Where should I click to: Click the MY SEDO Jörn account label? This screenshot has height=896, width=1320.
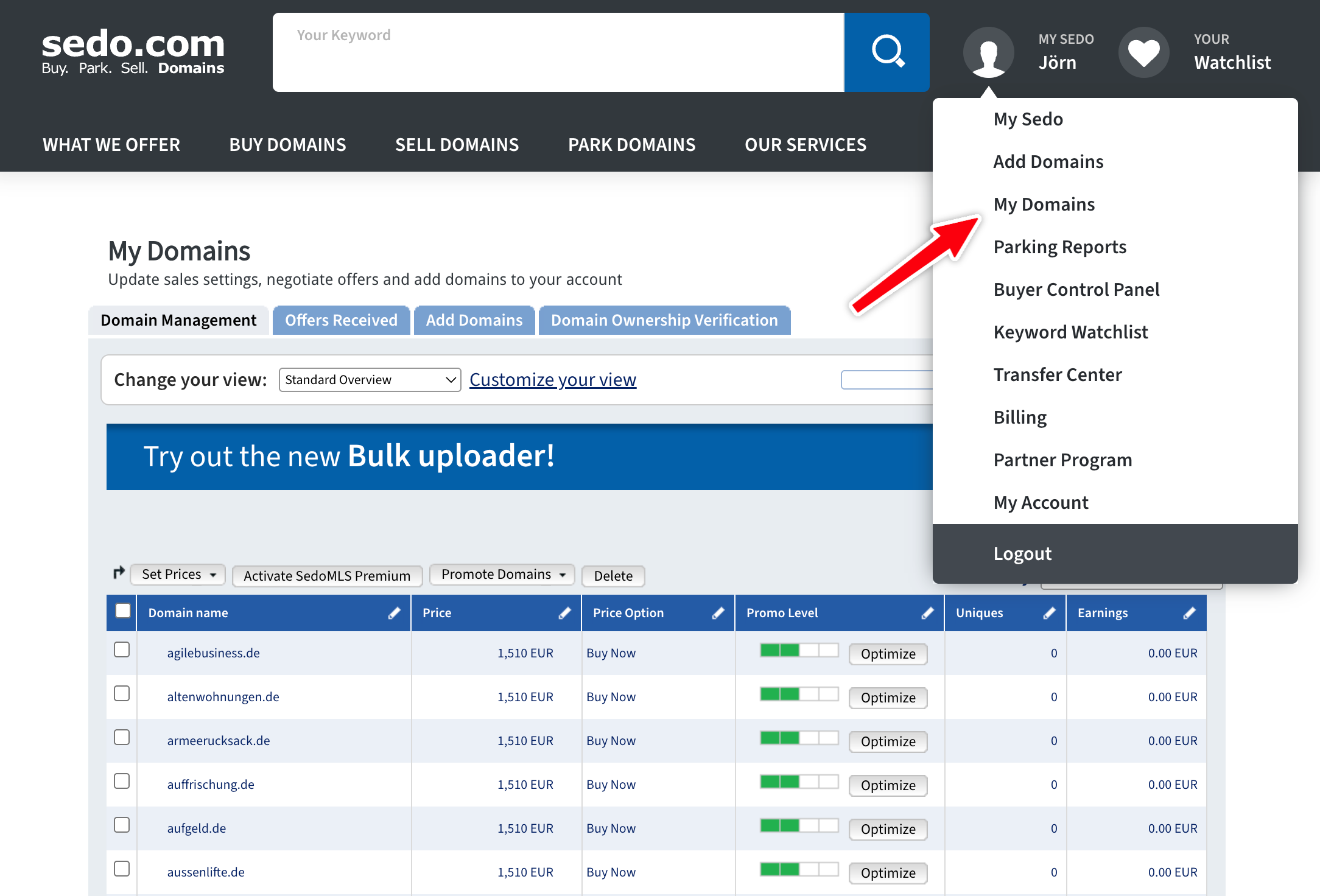click(x=1066, y=52)
